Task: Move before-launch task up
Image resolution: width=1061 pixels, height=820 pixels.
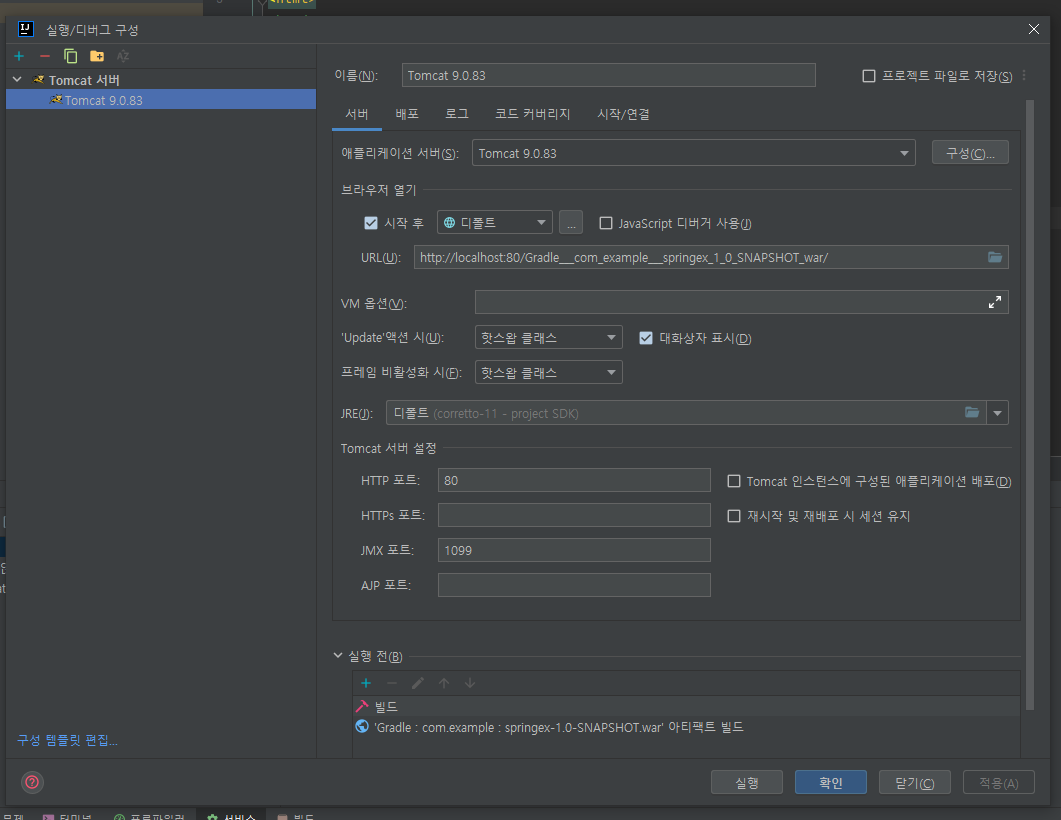Action: point(444,683)
